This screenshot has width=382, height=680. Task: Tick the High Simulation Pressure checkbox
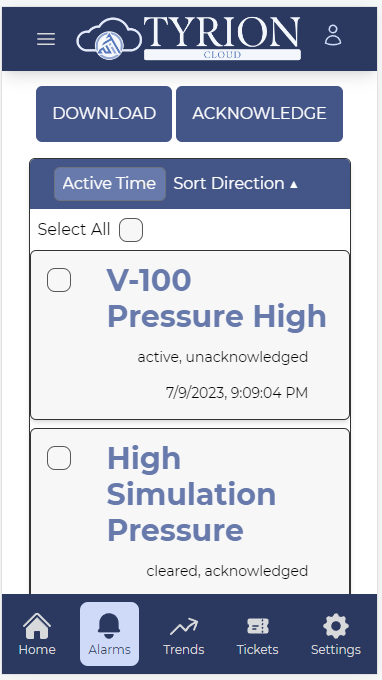59,458
